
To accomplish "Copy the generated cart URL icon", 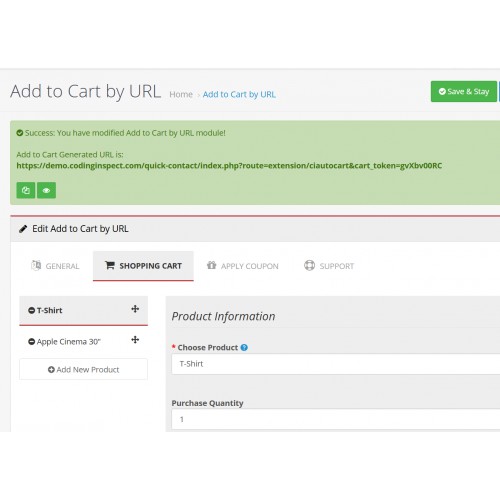I will click(x=26, y=190).
